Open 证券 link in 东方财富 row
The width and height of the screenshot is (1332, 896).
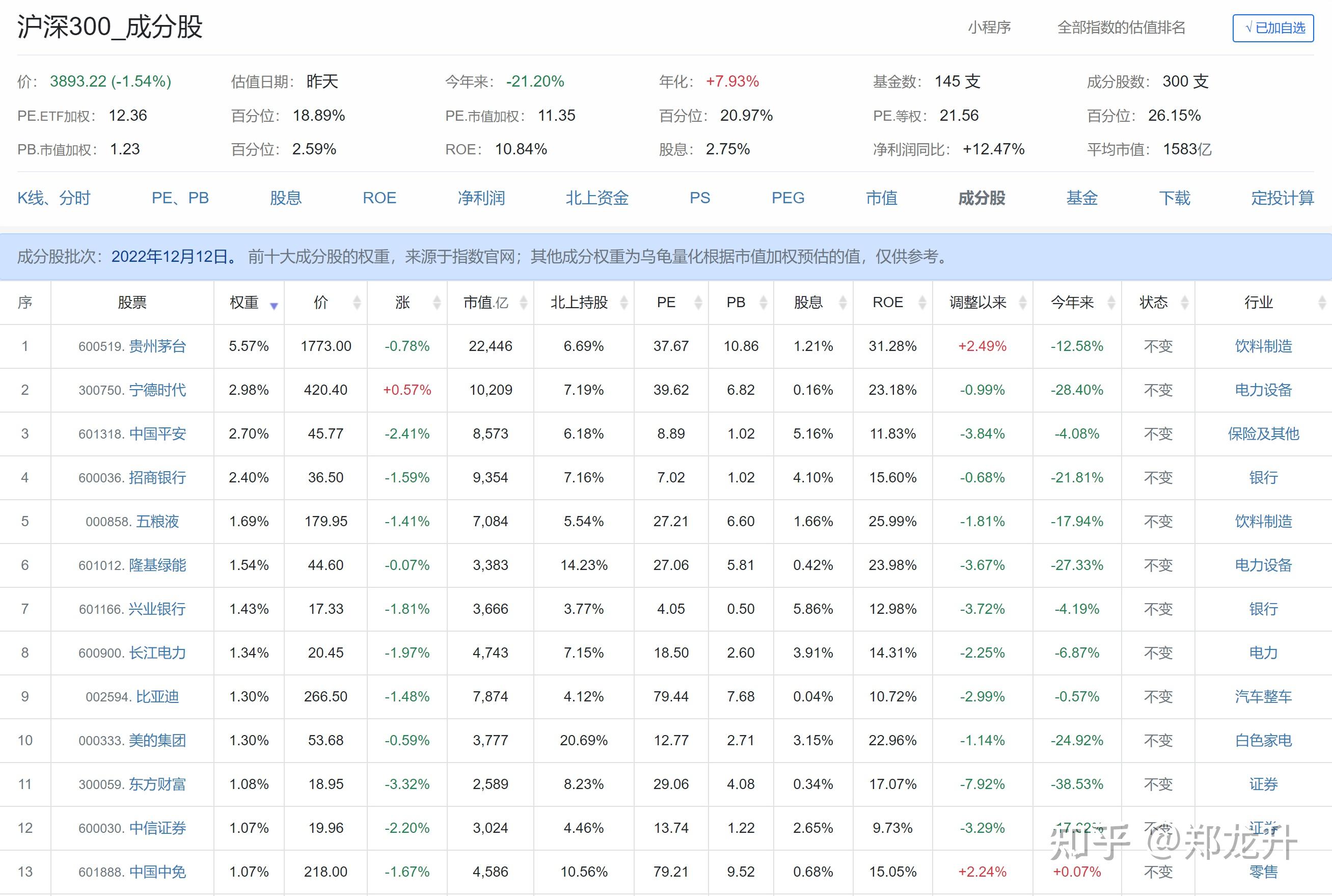[x=1263, y=784]
